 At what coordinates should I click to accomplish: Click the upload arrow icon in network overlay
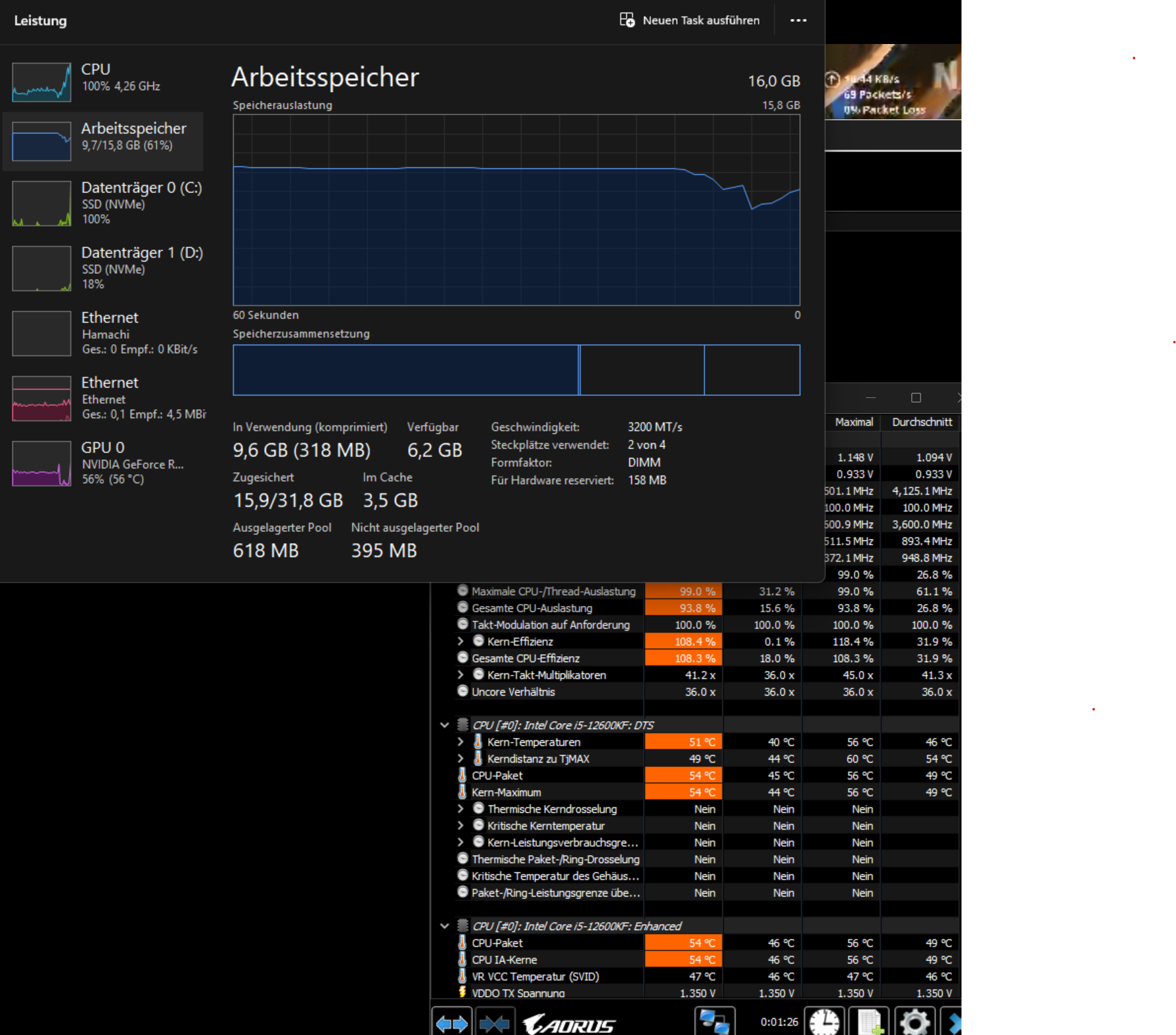pos(832,79)
